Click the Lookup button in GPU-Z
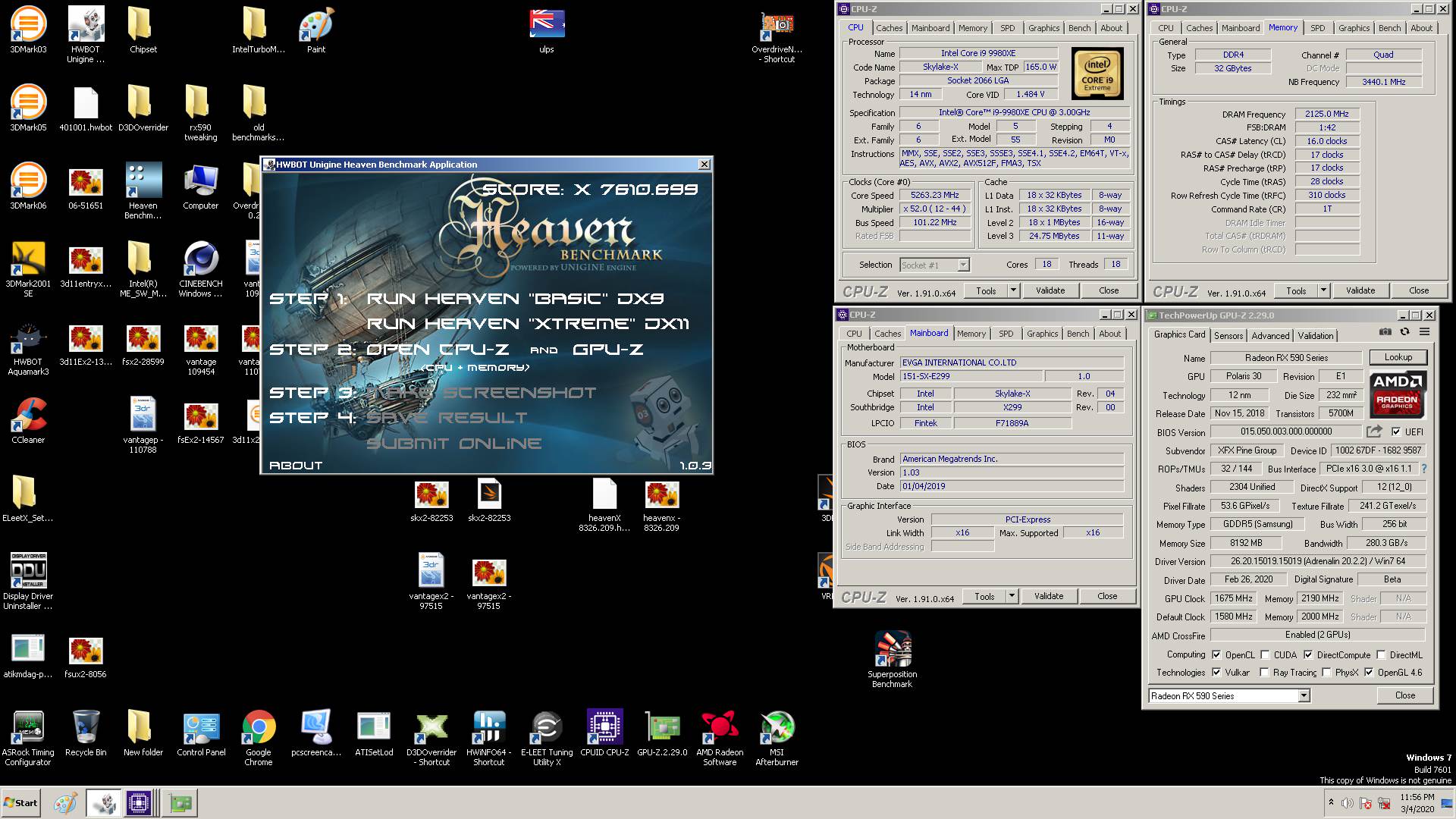This screenshot has width=1456, height=819. click(x=1398, y=357)
